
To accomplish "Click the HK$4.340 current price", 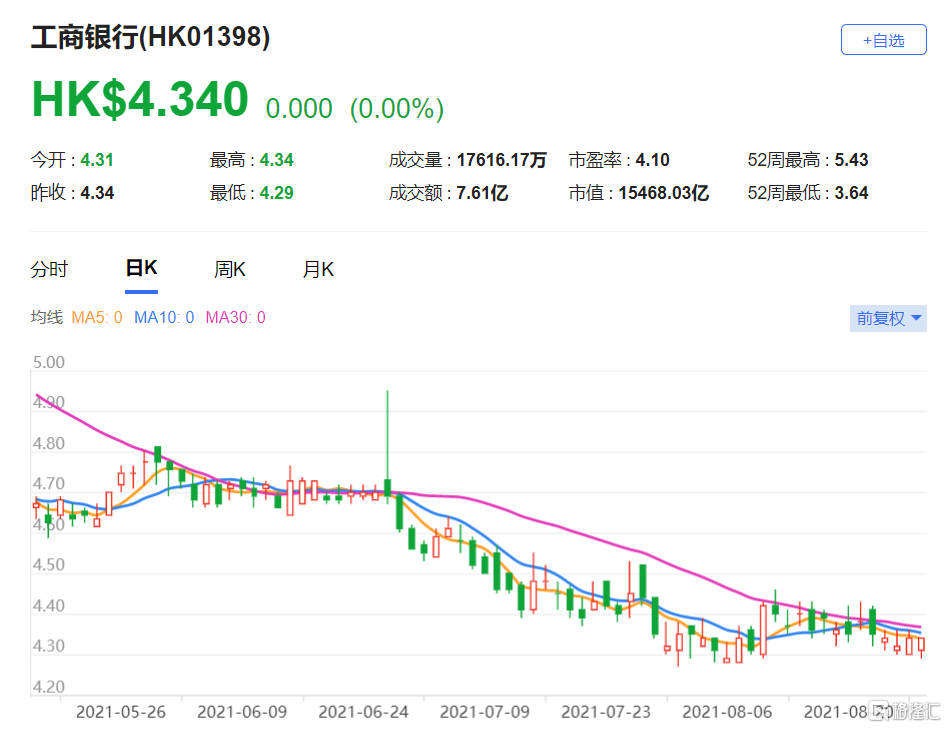I will pyautogui.click(x=140, y=99).
